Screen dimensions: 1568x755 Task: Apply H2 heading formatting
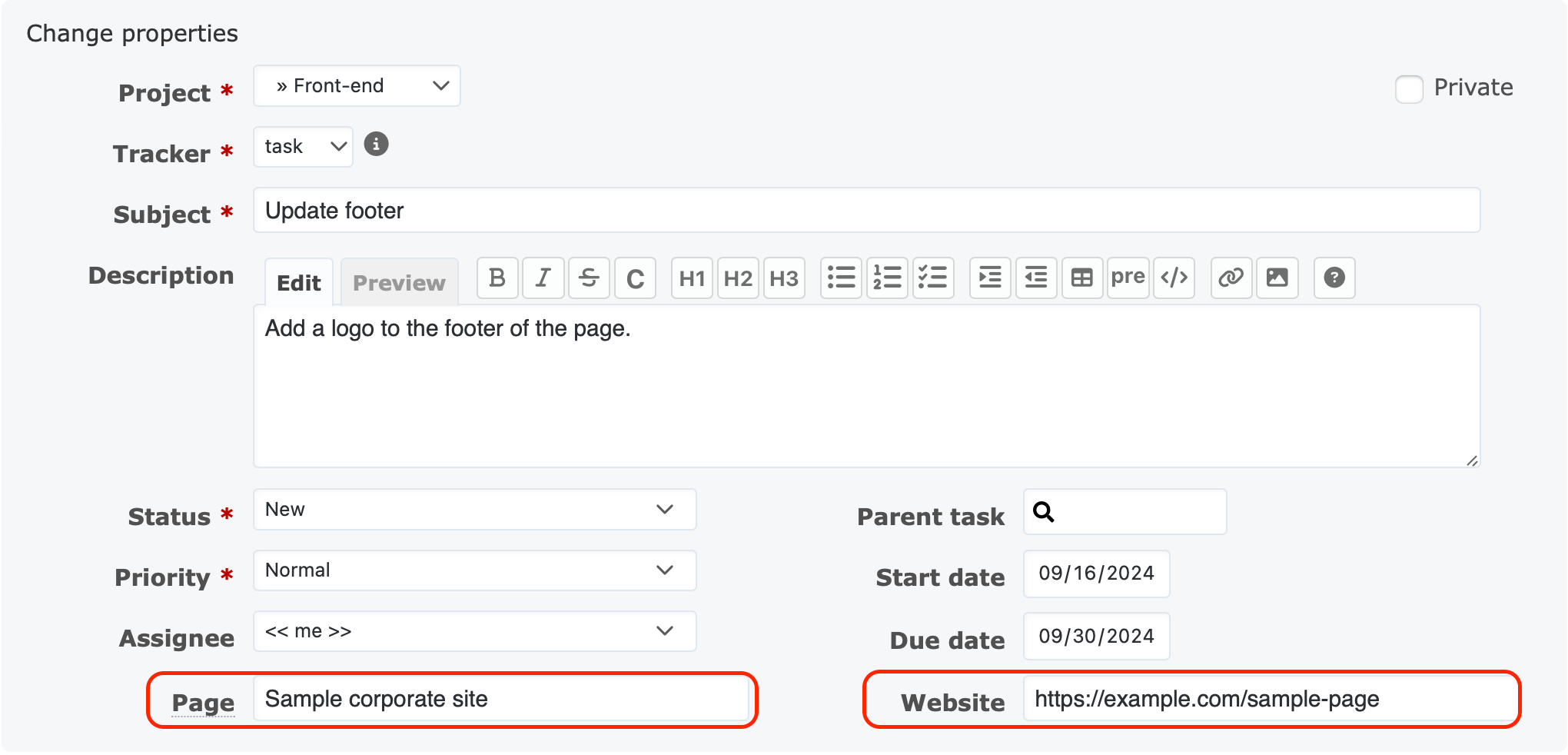coord(738,278)
